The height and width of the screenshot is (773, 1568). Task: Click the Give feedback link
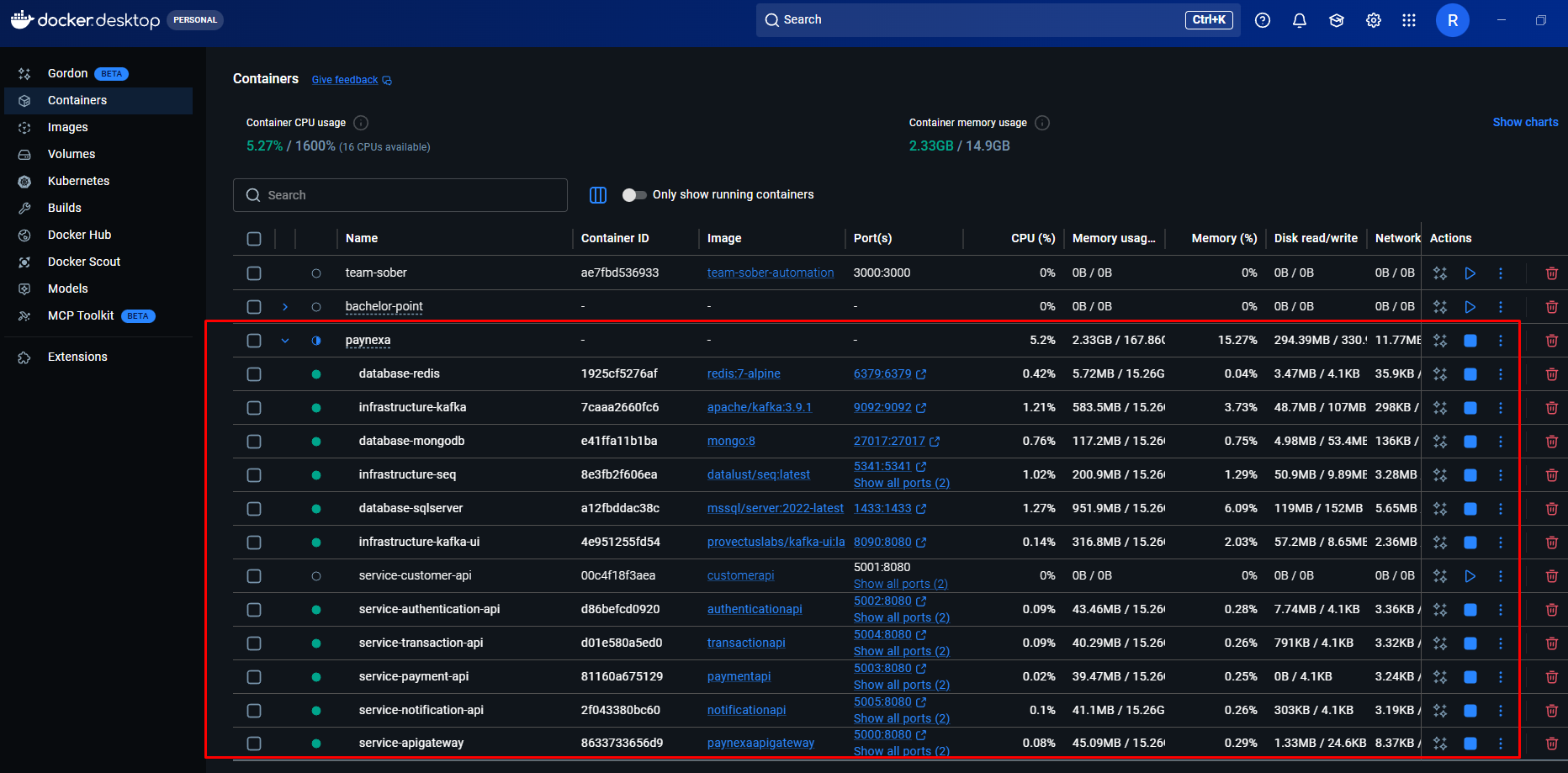[352, 80]
